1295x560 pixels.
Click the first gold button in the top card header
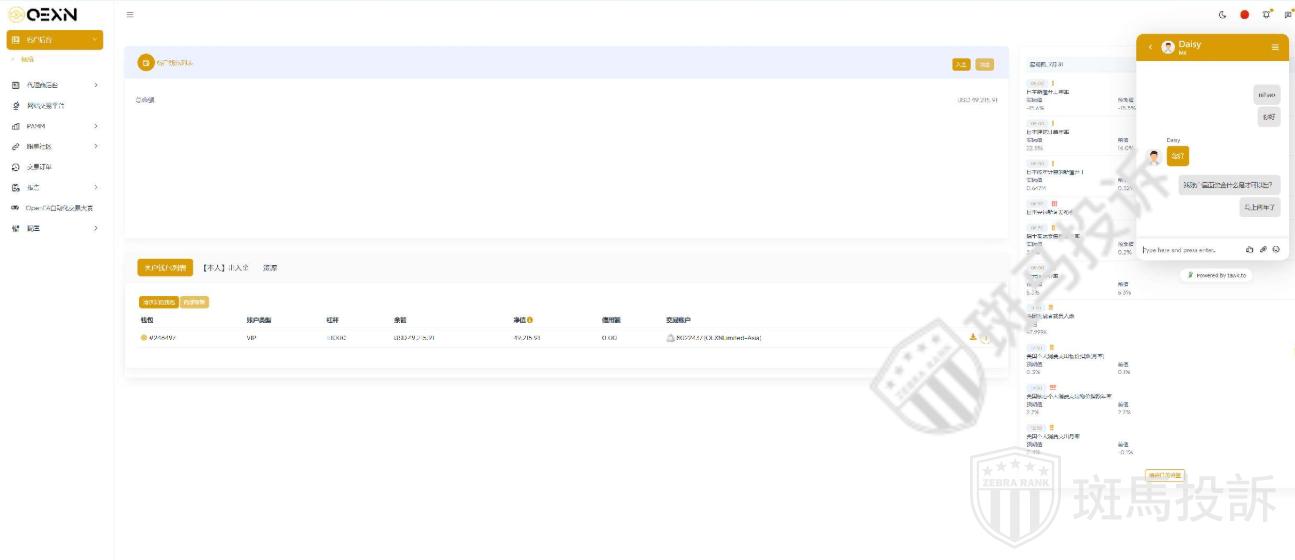[x=961, y=64]
